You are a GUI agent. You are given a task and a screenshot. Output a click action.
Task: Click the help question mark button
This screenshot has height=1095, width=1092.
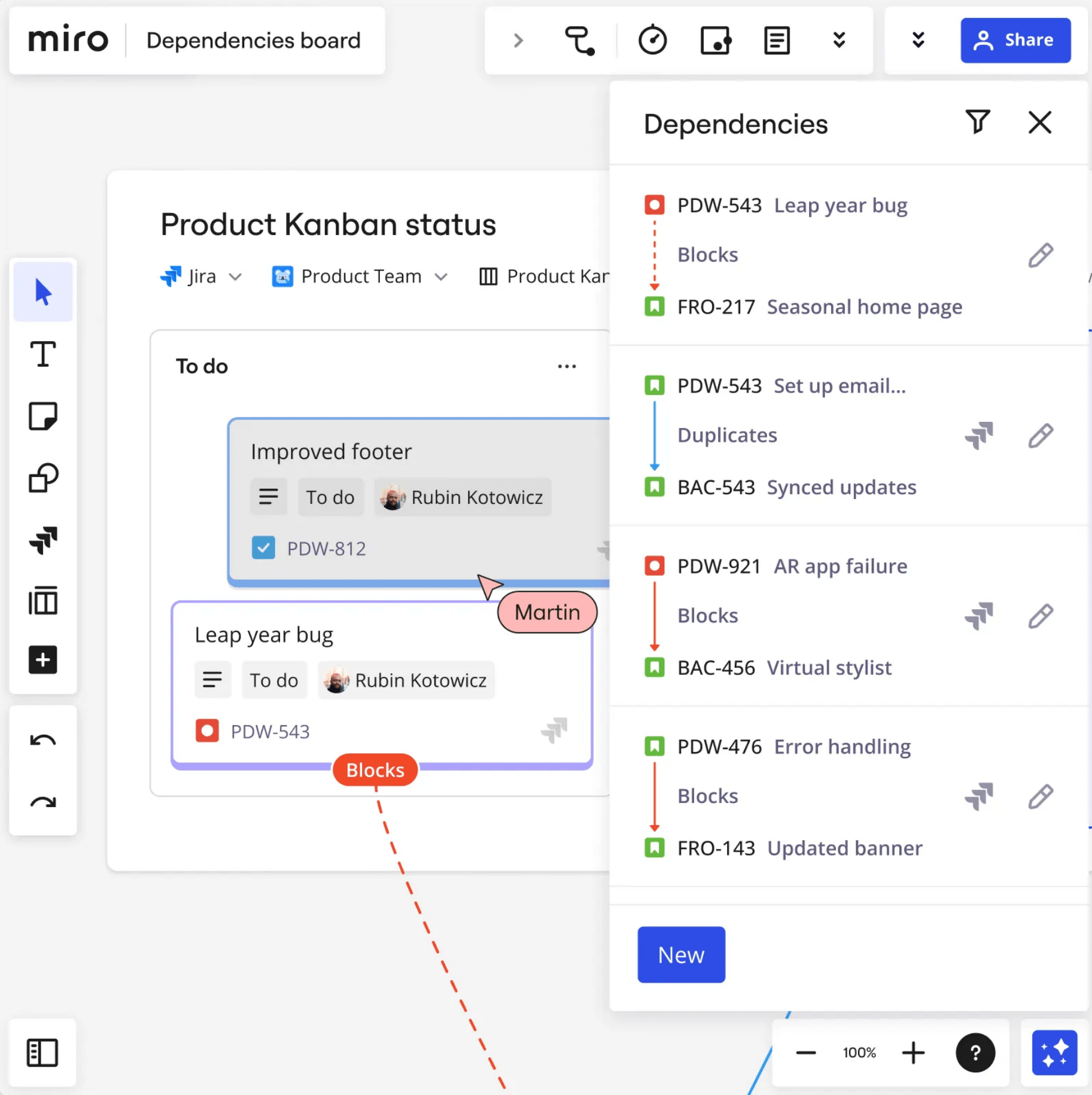[x=975, y=1053]
